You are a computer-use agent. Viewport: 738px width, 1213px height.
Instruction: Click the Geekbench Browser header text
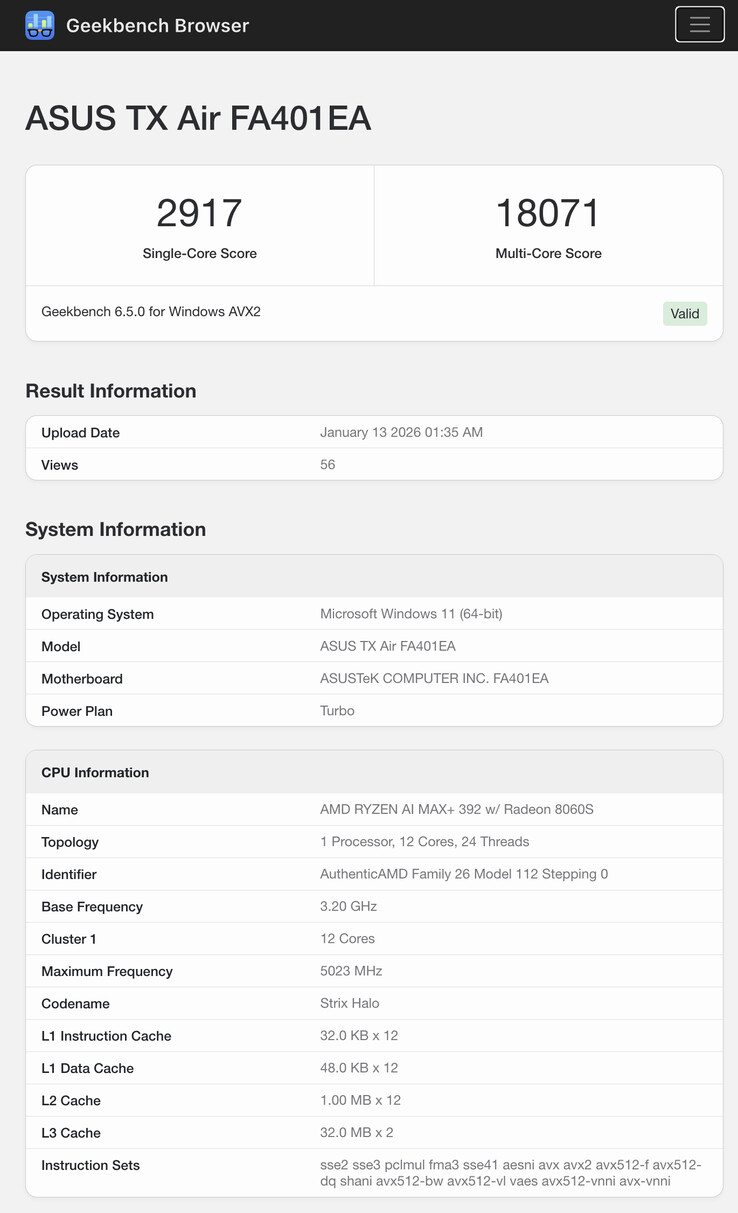coord(157,25)
